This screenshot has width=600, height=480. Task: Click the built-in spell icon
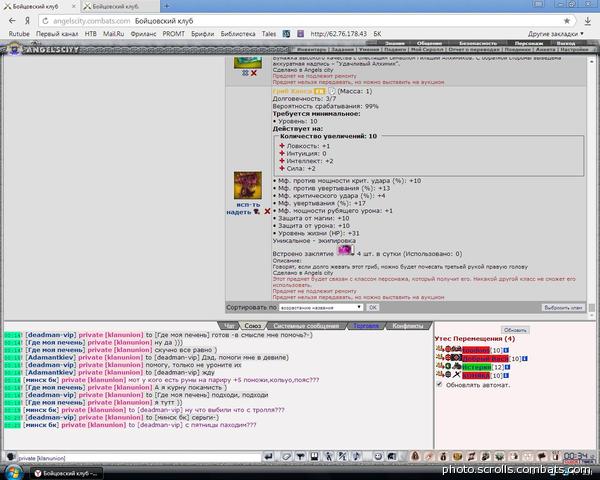coord(344,250)
